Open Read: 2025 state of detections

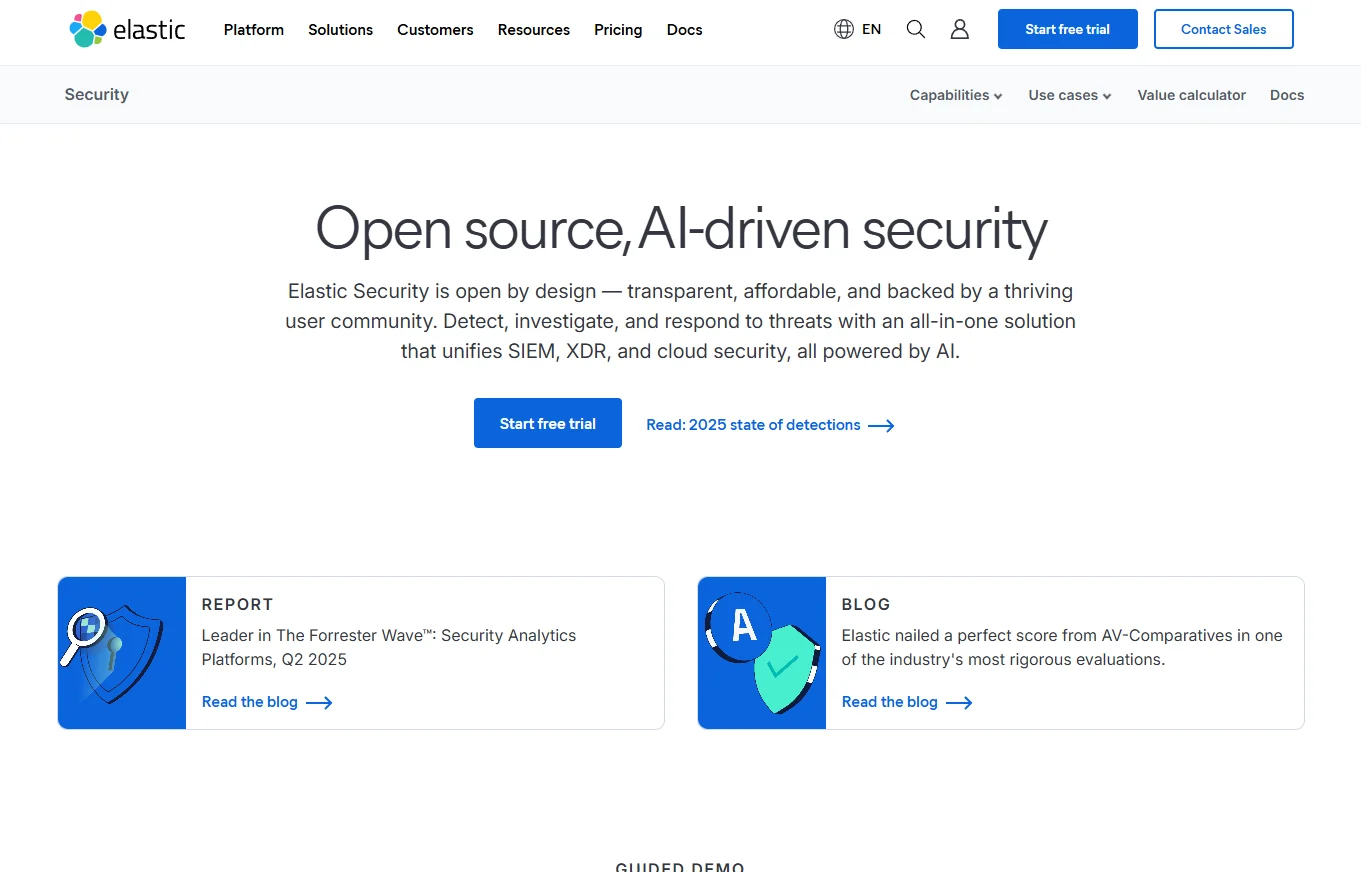(x=770, y=425)
